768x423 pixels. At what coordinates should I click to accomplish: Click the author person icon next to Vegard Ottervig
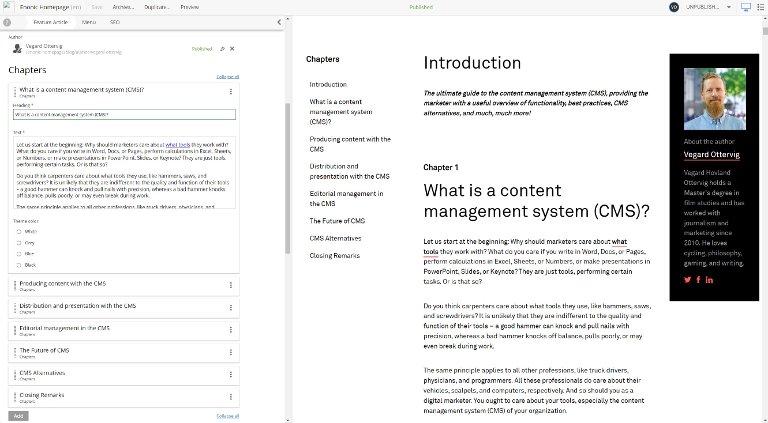pyautogui.click(x=17, y=48)
